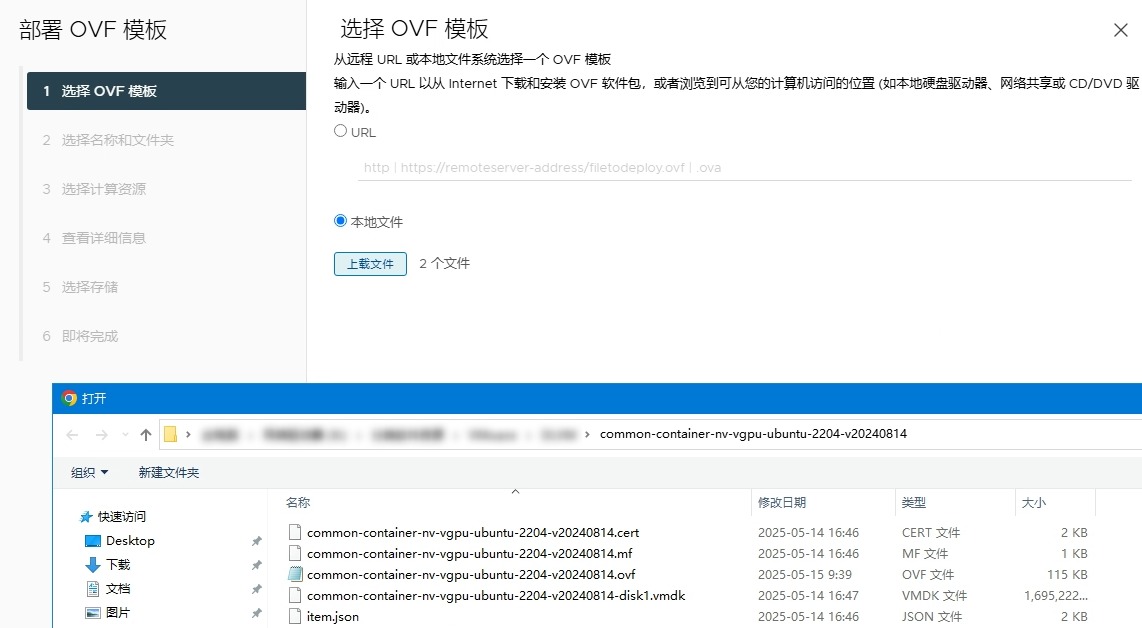
Task: Open the 文档 folder in sidebar
Action: pyautogui.click(x=118, y=589)
